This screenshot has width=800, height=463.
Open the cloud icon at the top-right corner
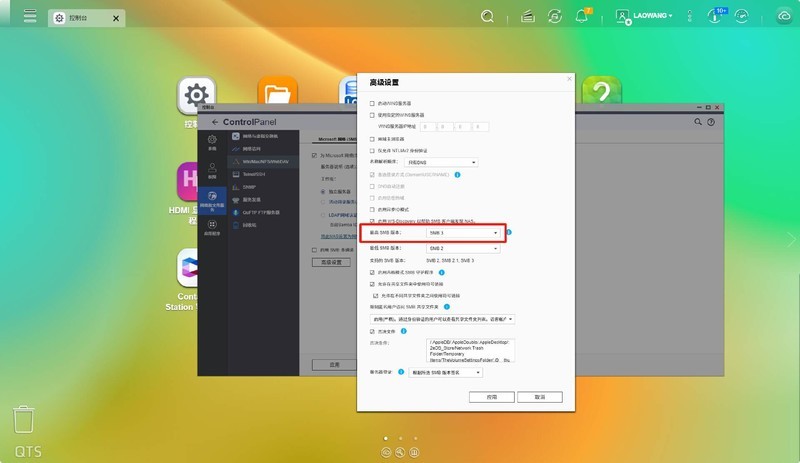coord(784,16)
